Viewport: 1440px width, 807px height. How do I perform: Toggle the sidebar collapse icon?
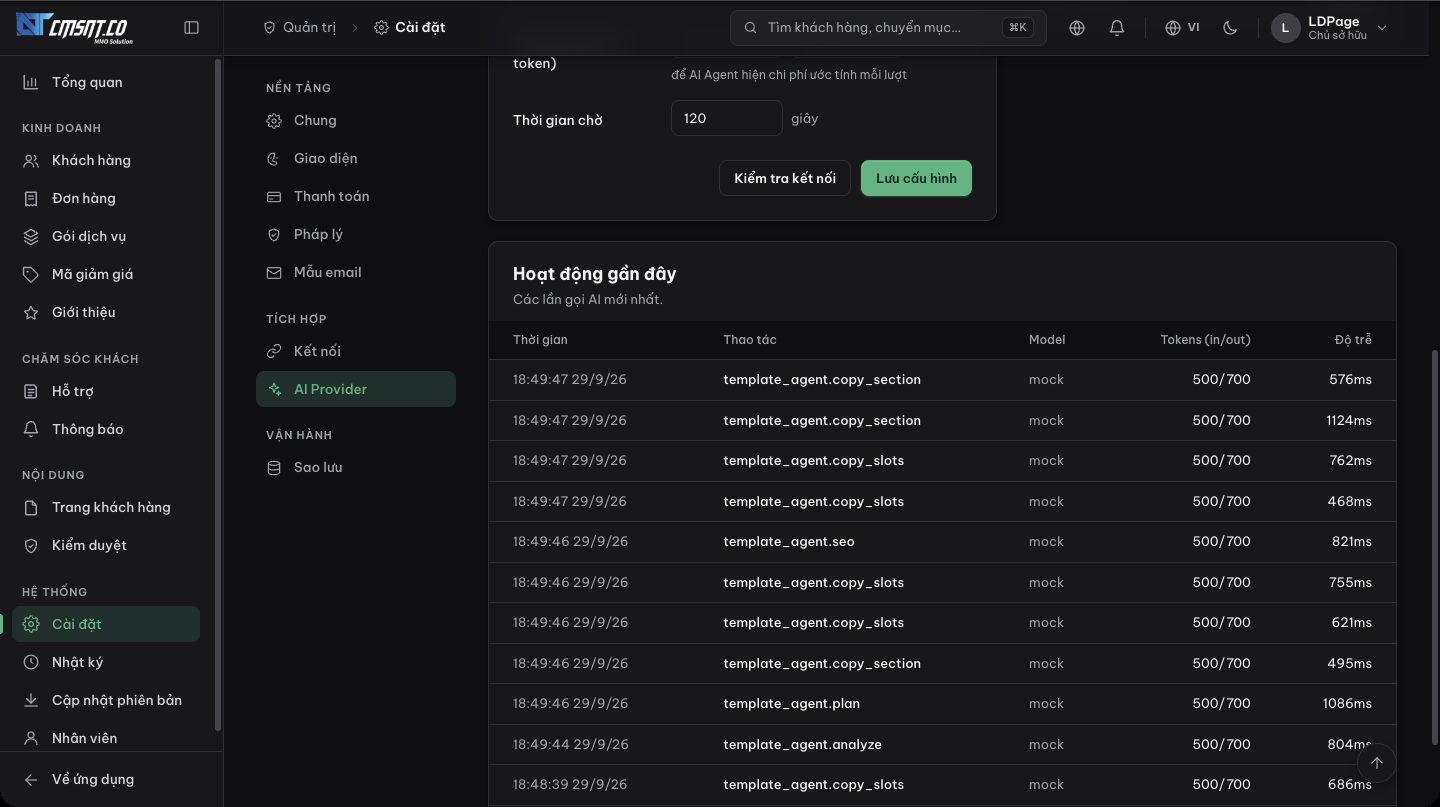tap(192, 28)
